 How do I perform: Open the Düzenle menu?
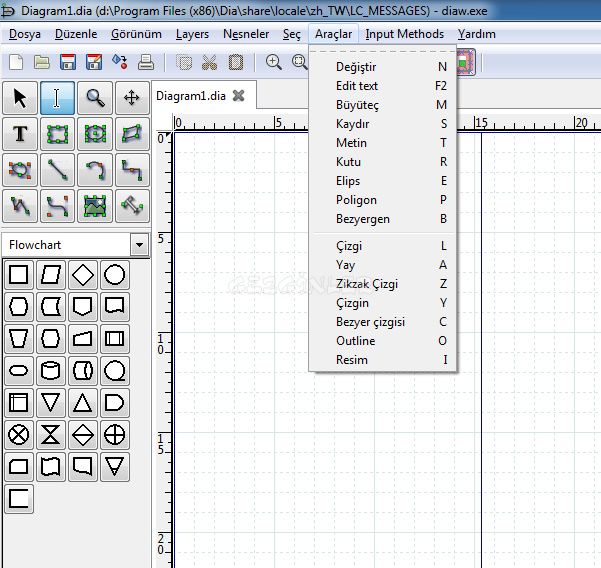pos(76,34)
